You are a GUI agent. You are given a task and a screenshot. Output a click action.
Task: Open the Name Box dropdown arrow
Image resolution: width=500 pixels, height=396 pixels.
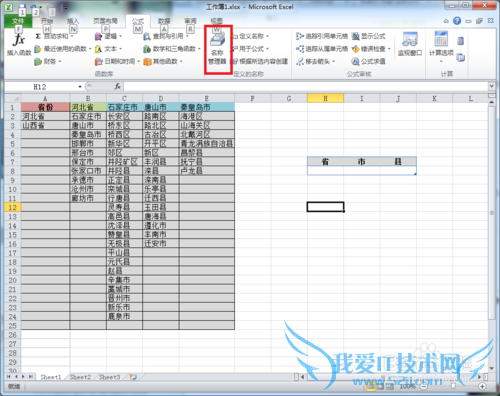click(80, 87)
